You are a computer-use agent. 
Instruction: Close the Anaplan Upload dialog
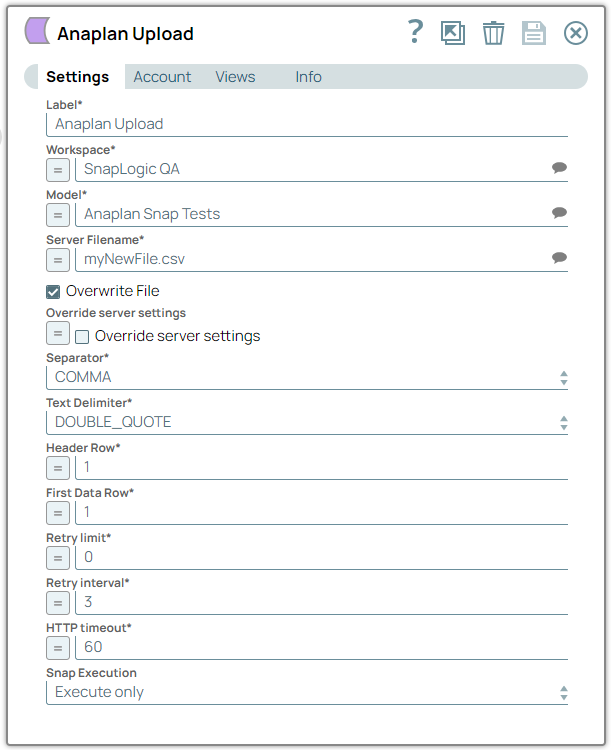pos(576,33)
